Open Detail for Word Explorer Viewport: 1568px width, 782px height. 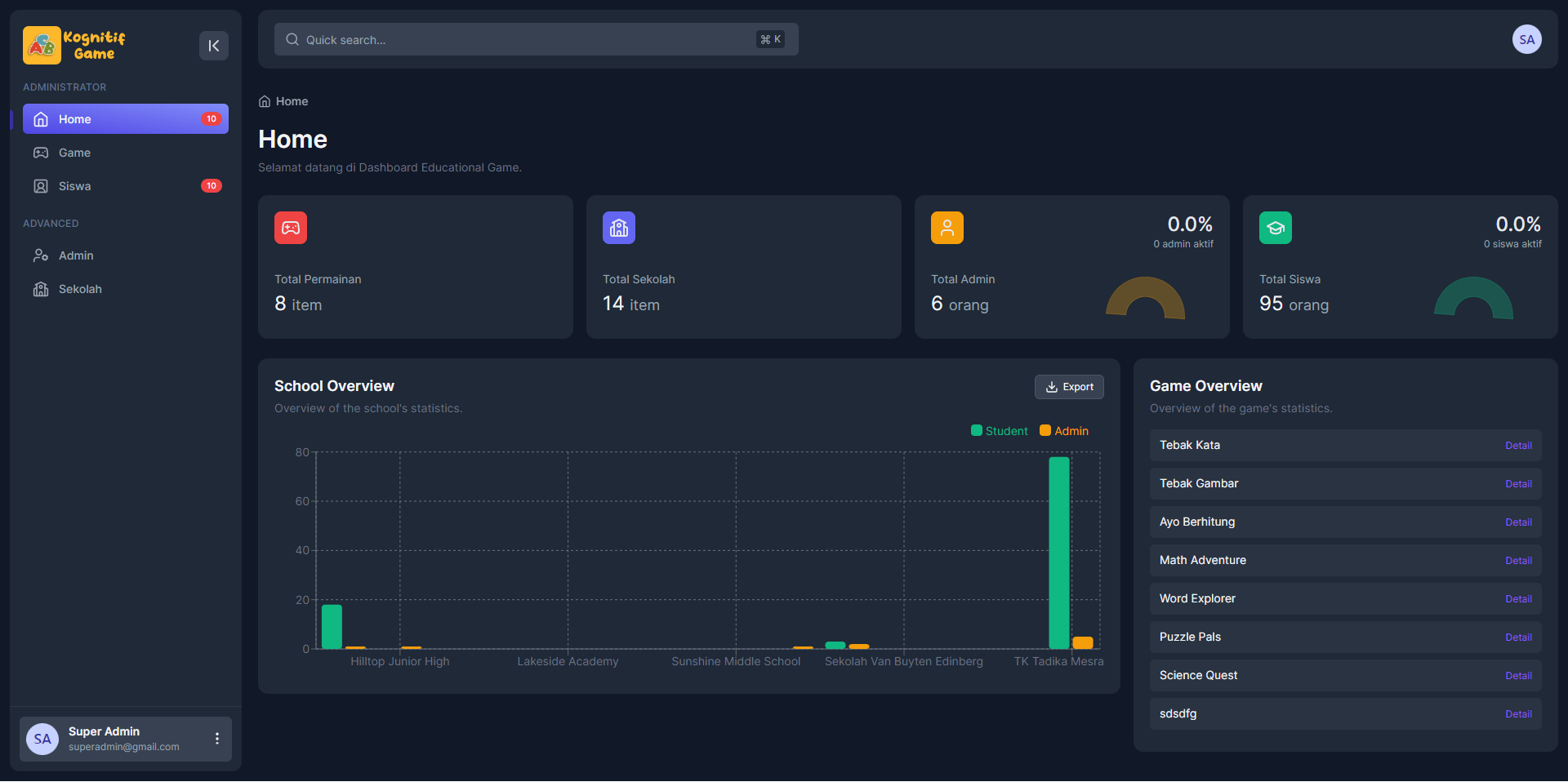click(x=1518, y=599)
